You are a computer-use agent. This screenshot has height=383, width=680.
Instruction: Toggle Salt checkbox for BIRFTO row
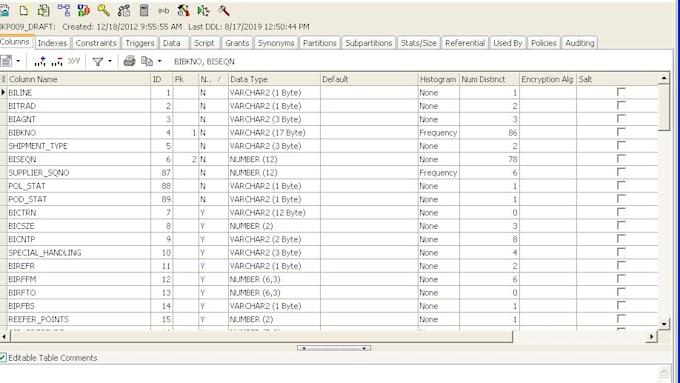(x=621, y=292)
